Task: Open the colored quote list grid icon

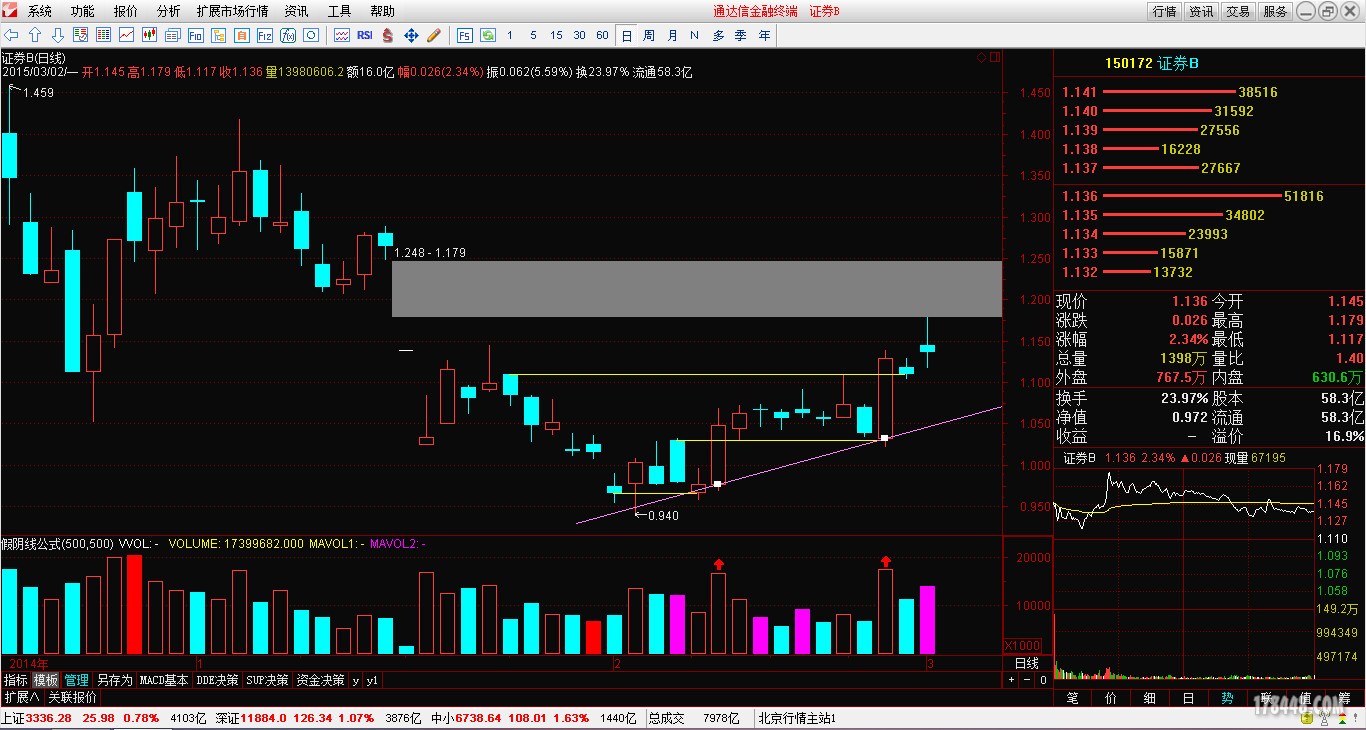Action: click(x=103, y=35)
